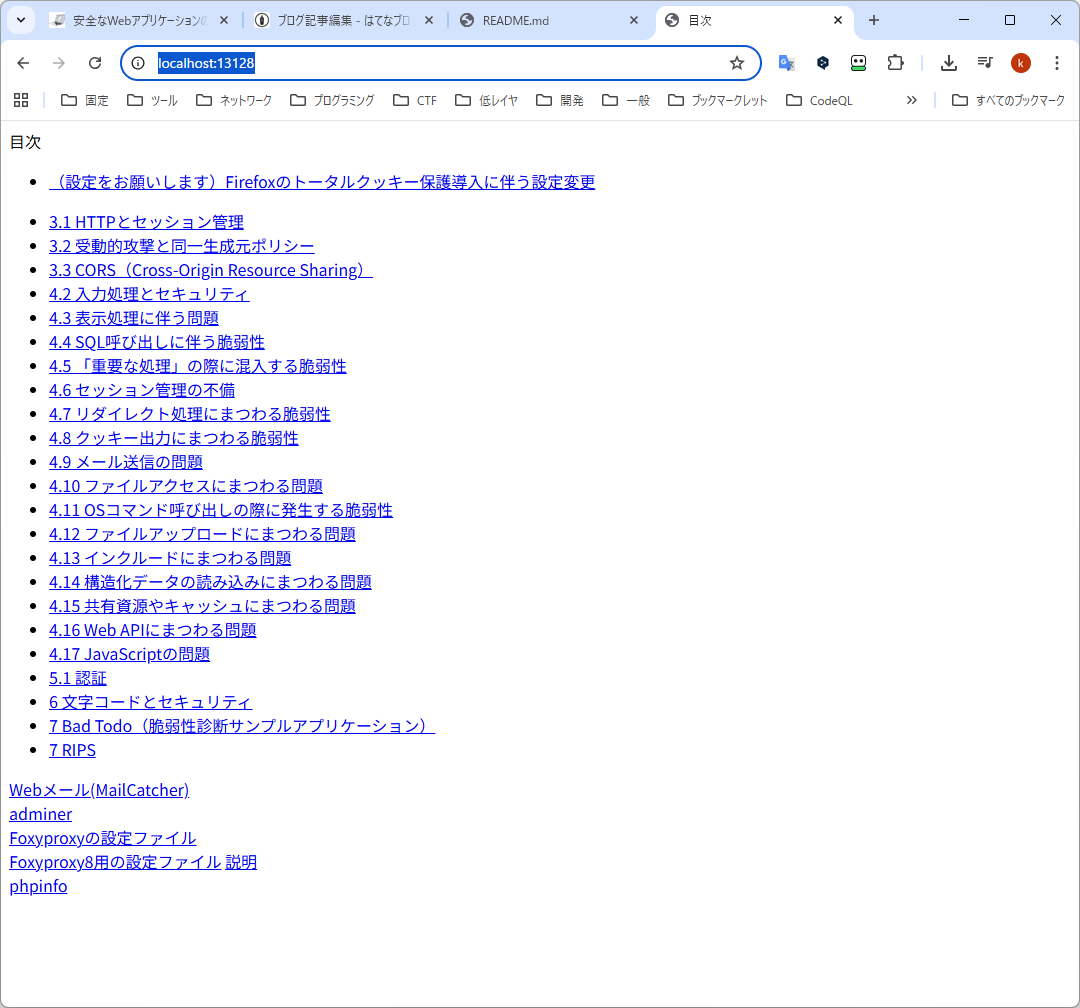
Task: Open link 4.3 表示処理に伴う問題
Action: [x=134, y=318]
